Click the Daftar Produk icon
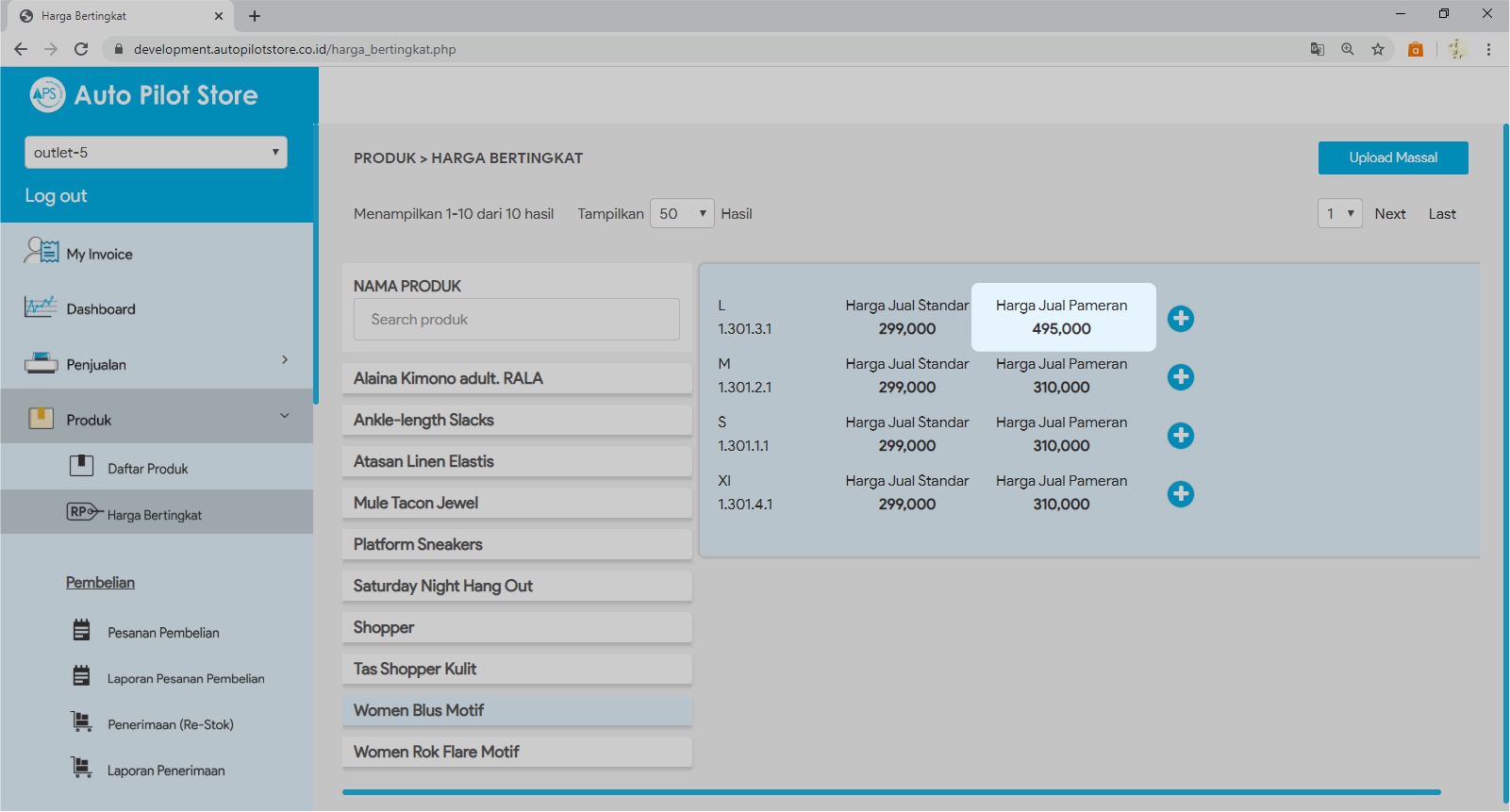The width and height of the screenshot is (1510, 812). (x=82, y=466)
